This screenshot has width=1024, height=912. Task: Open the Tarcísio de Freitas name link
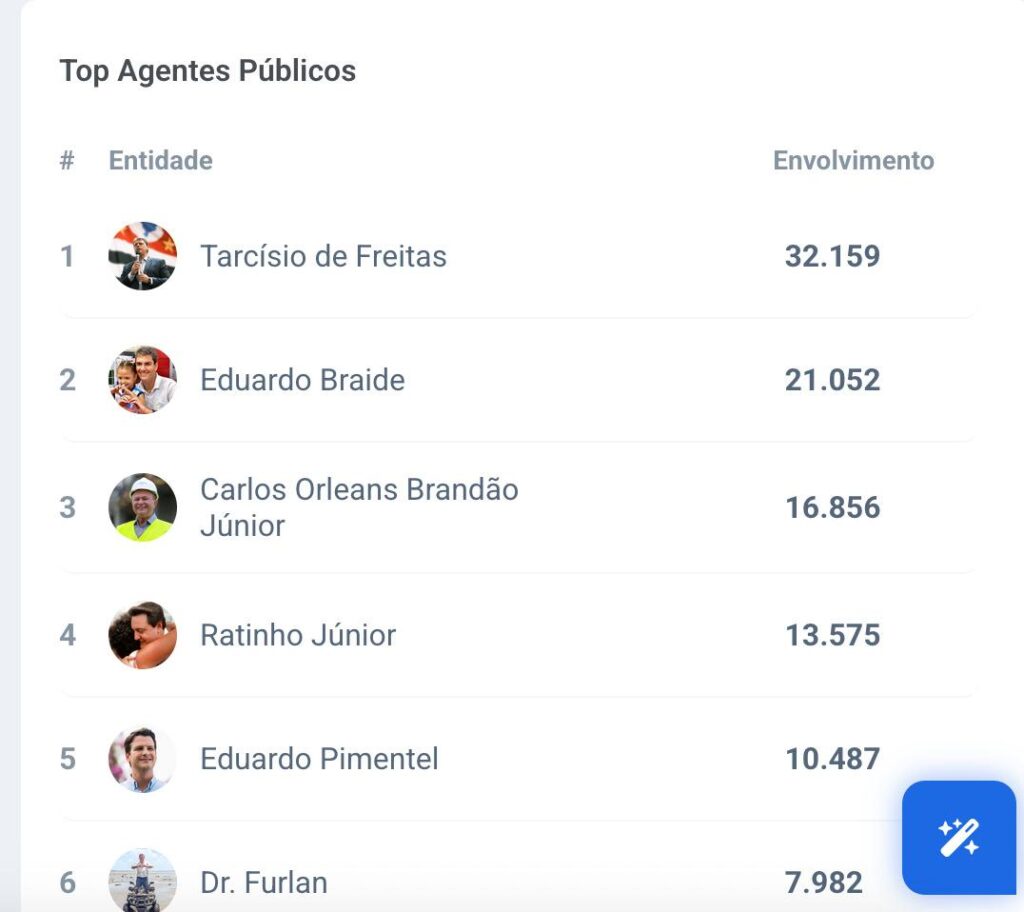point(323,256)
